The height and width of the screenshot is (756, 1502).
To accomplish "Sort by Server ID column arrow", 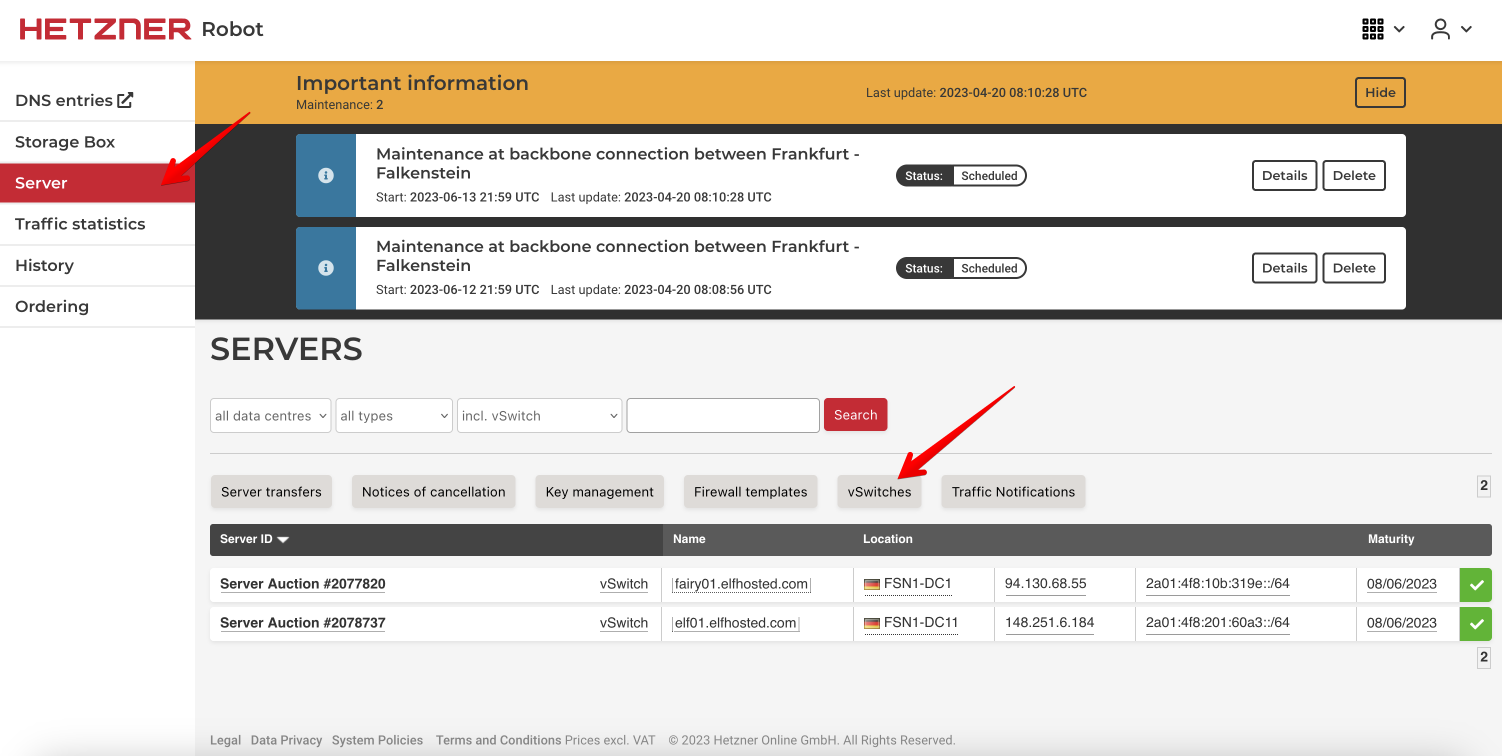I will coord(283,540).
